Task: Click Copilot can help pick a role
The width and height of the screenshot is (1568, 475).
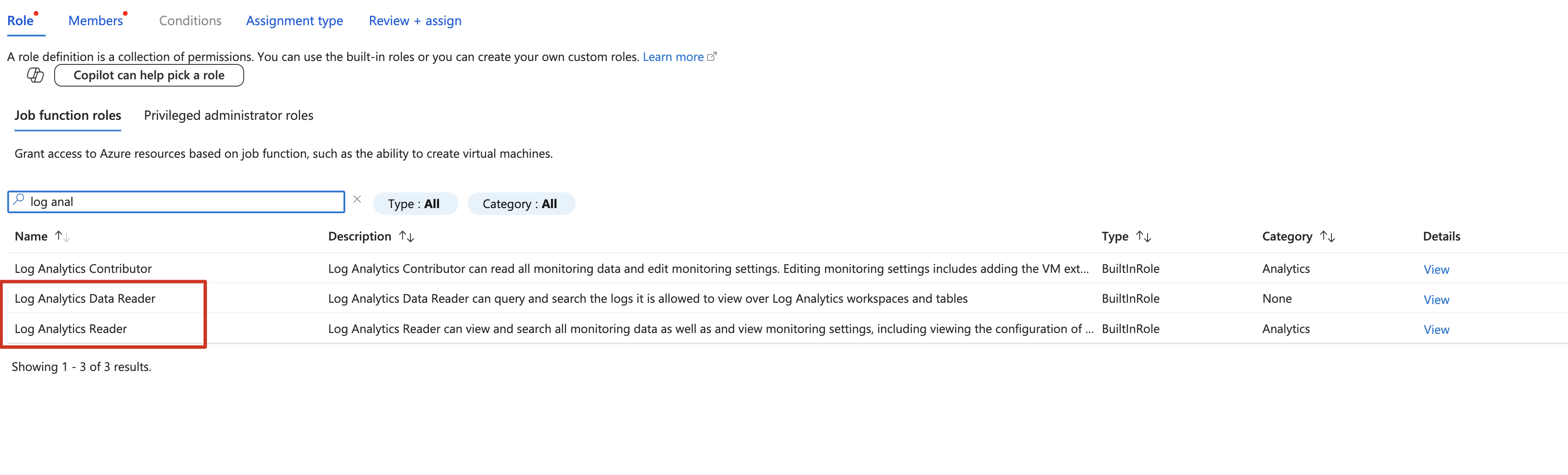Action: (149, 75)
